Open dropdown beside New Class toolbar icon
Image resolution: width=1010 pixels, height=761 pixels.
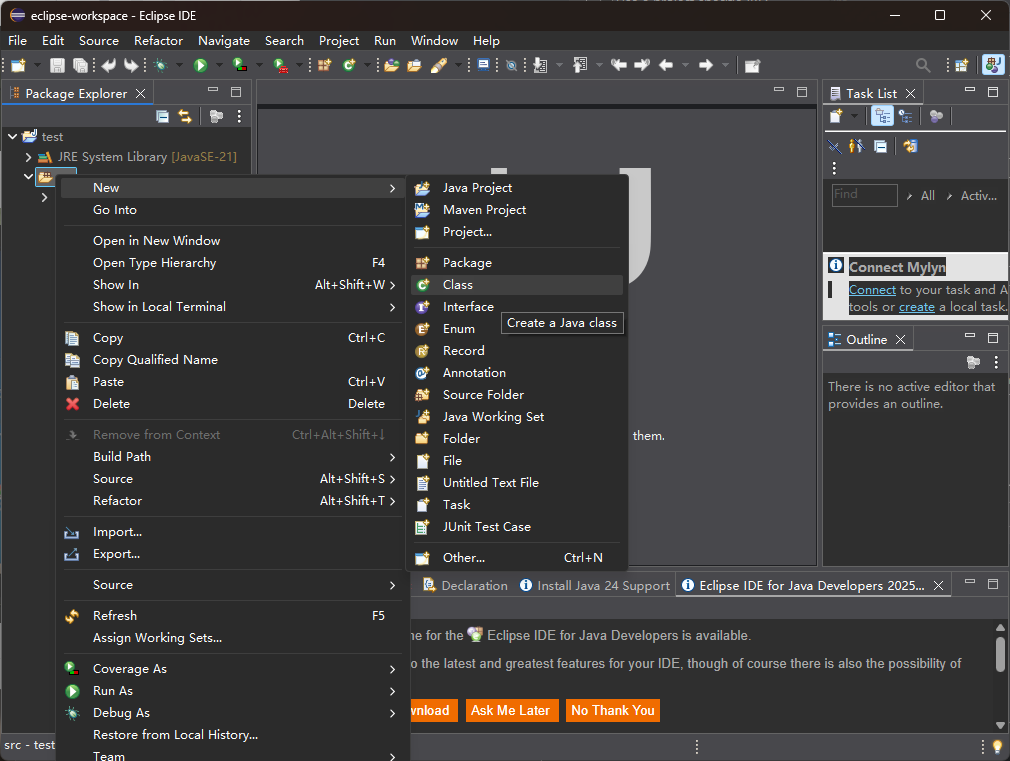[367, 65]
